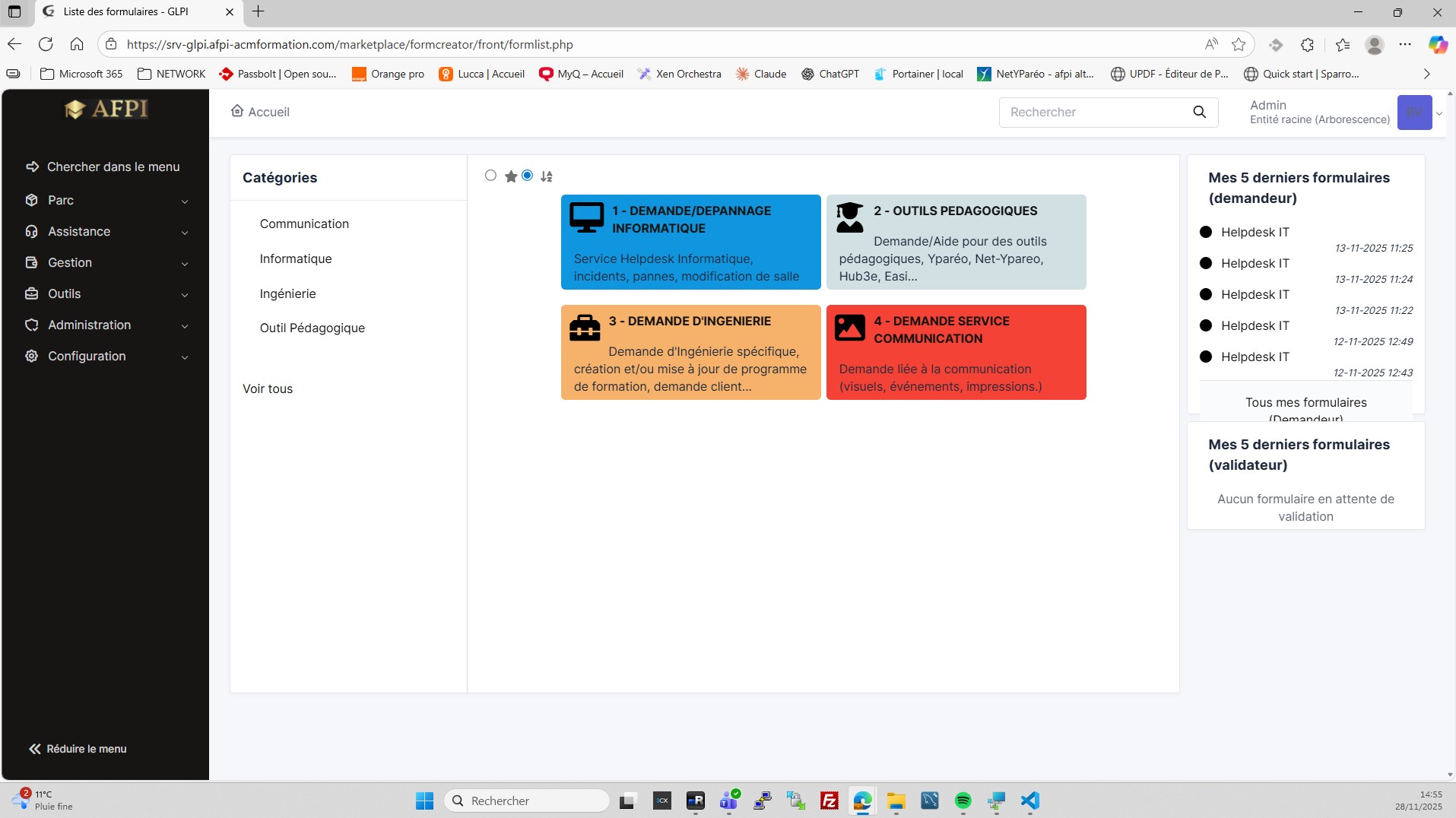Select the alphabetical sort radio button
Viewport: 1456px width, 818px height.
click(x=527, y=176)
